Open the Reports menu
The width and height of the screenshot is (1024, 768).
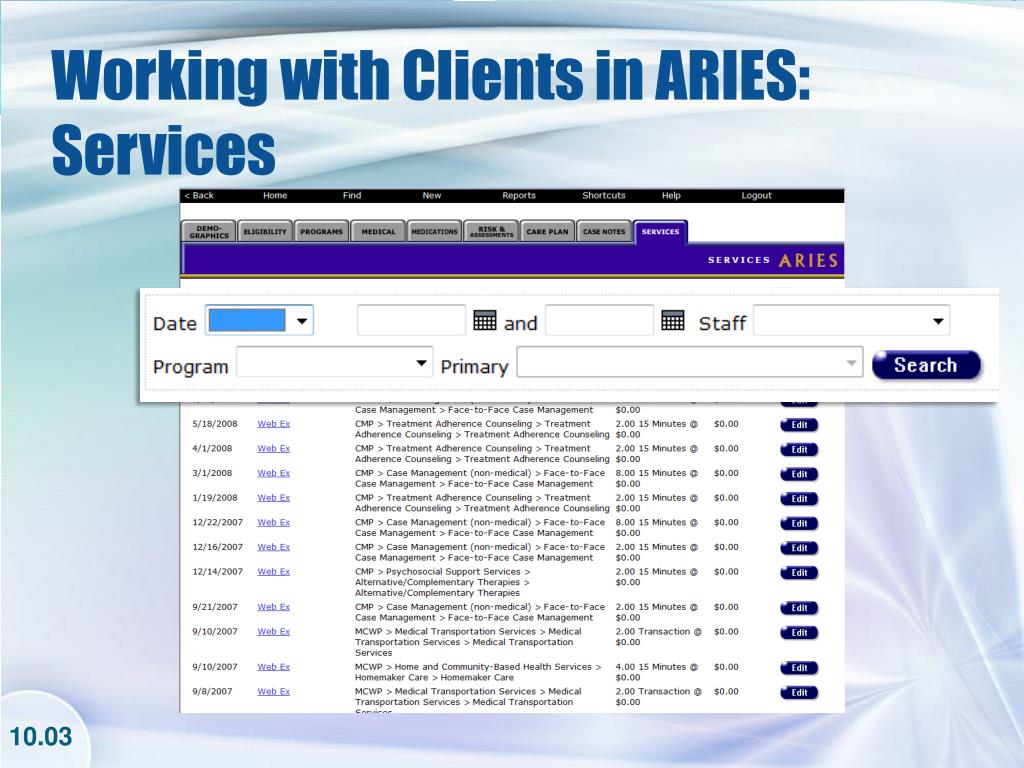[519, 195]
